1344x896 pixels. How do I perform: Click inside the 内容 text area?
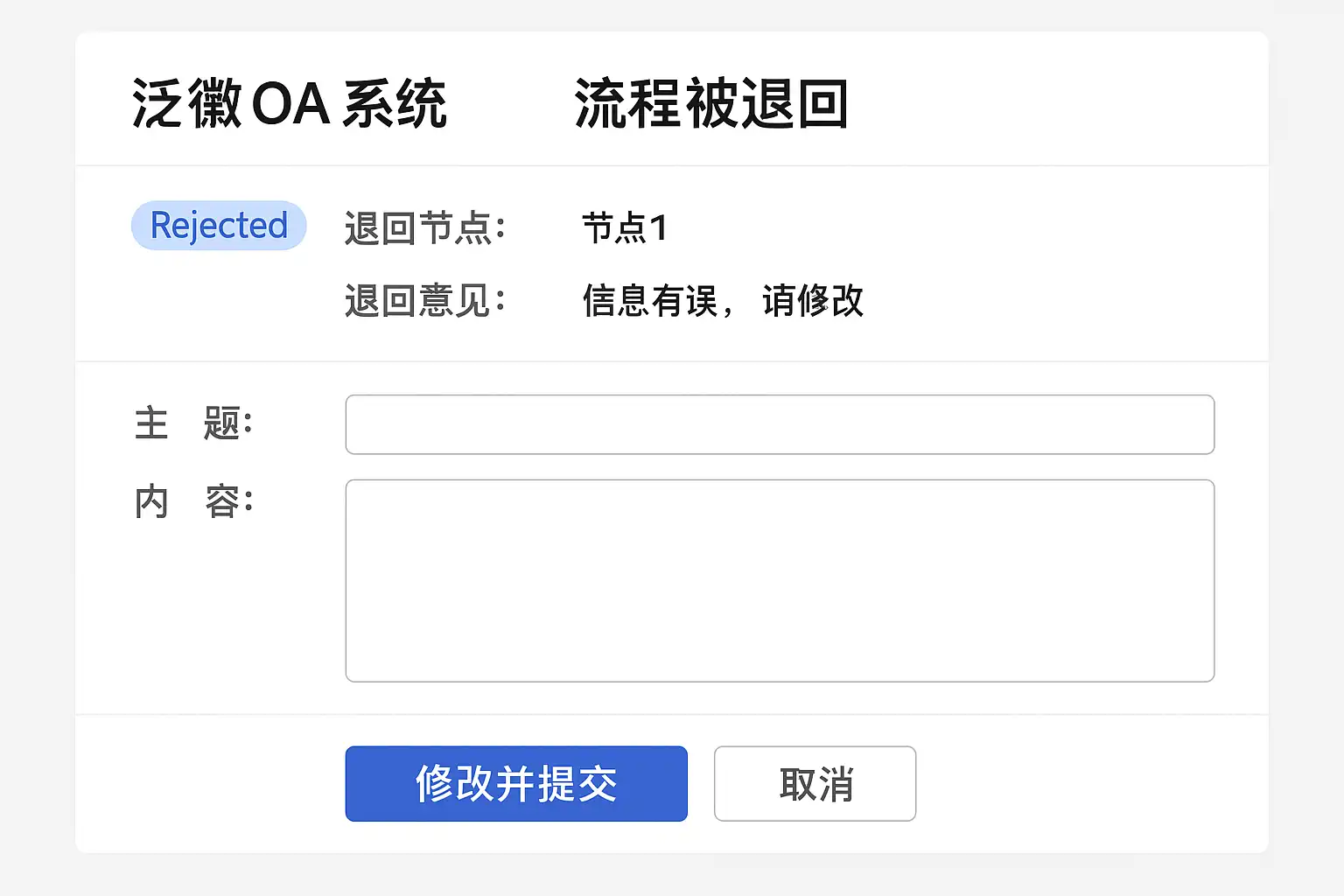pos(780,580)
